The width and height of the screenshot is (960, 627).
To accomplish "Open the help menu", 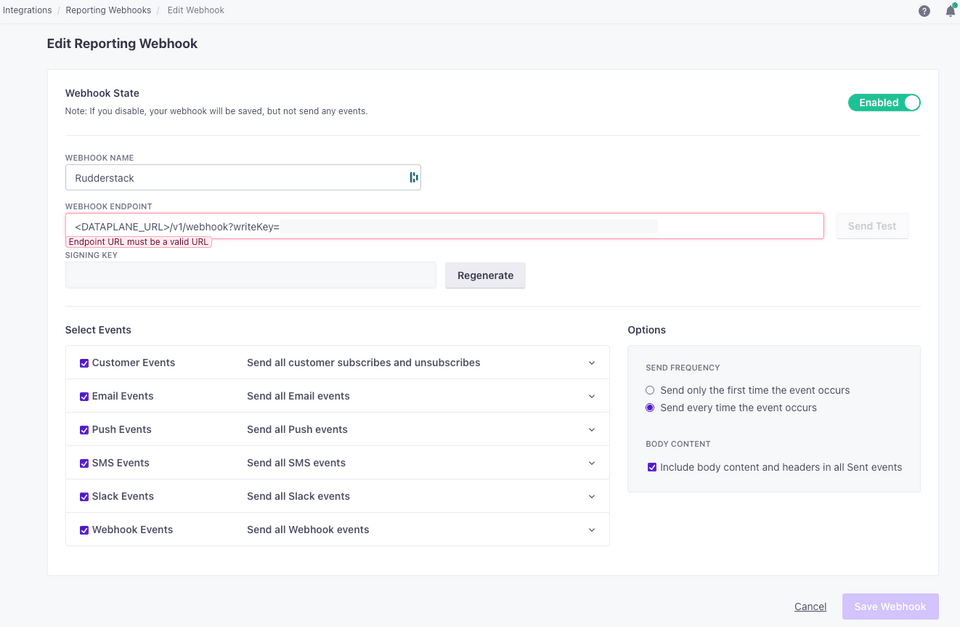I will click(x=923, y=11).
